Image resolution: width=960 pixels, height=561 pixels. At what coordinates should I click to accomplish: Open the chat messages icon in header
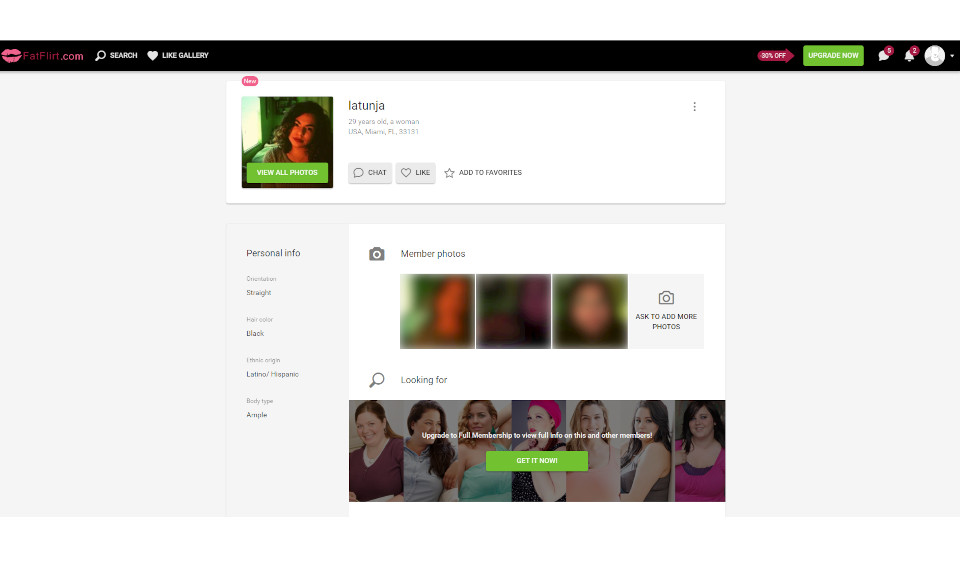pyautogui.click(x=884, y=56)
